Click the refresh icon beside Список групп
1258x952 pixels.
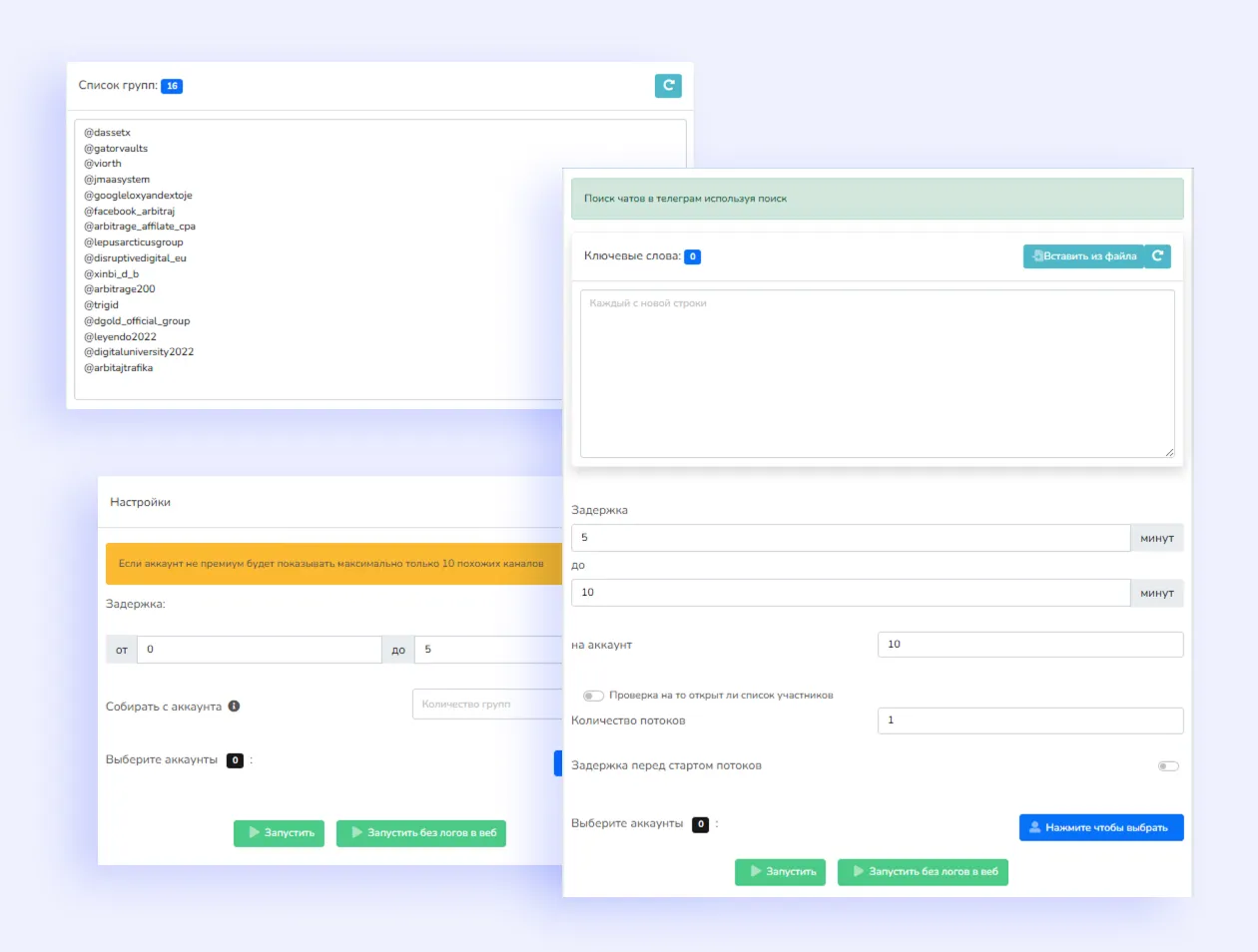click(x=668, y=86)
